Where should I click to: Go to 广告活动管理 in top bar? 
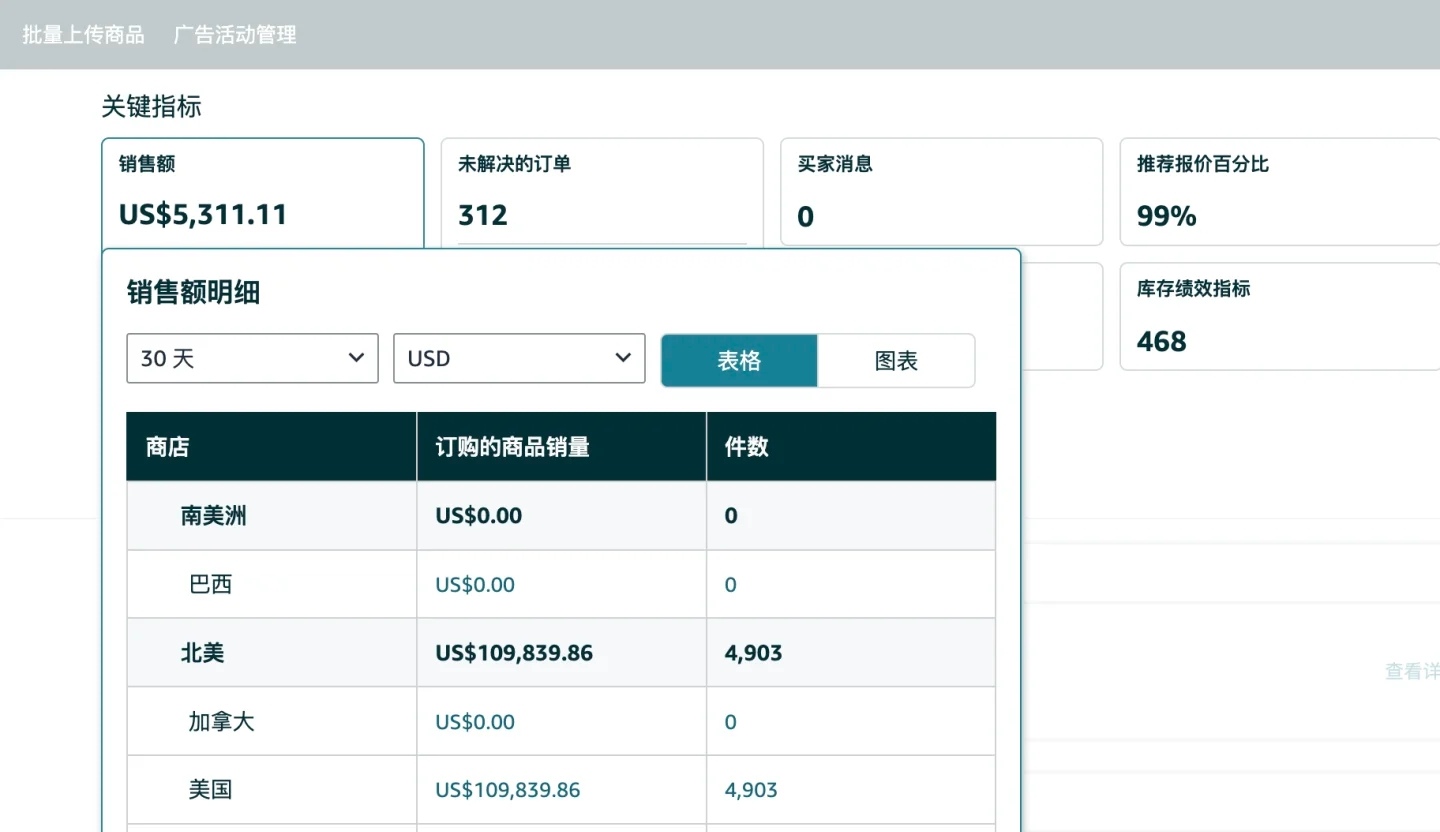235,35
